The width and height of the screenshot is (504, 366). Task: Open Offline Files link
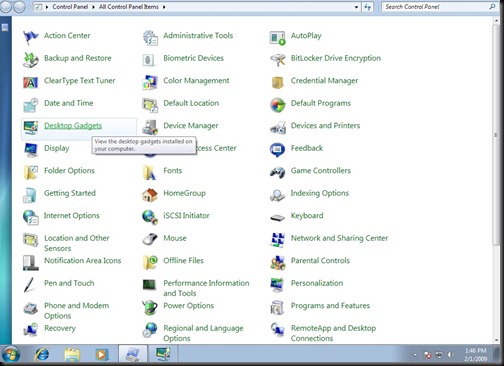pyautogui.click(x=183, y=261)
